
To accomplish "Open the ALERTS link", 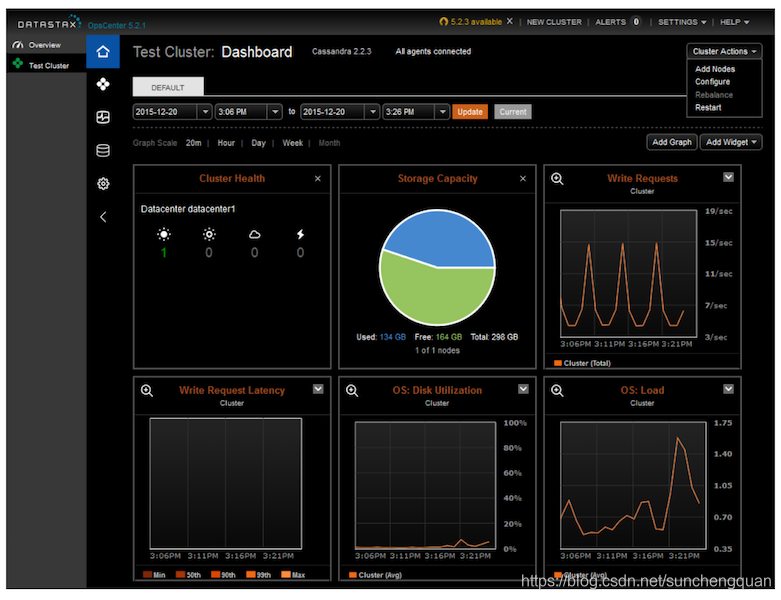I will coord(610,22).
